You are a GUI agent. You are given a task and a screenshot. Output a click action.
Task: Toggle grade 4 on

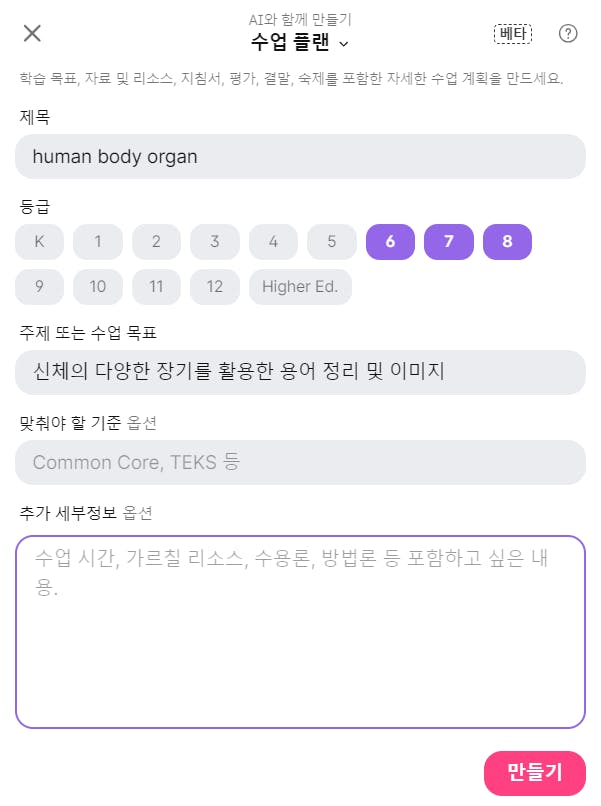[x=273, y=241]
